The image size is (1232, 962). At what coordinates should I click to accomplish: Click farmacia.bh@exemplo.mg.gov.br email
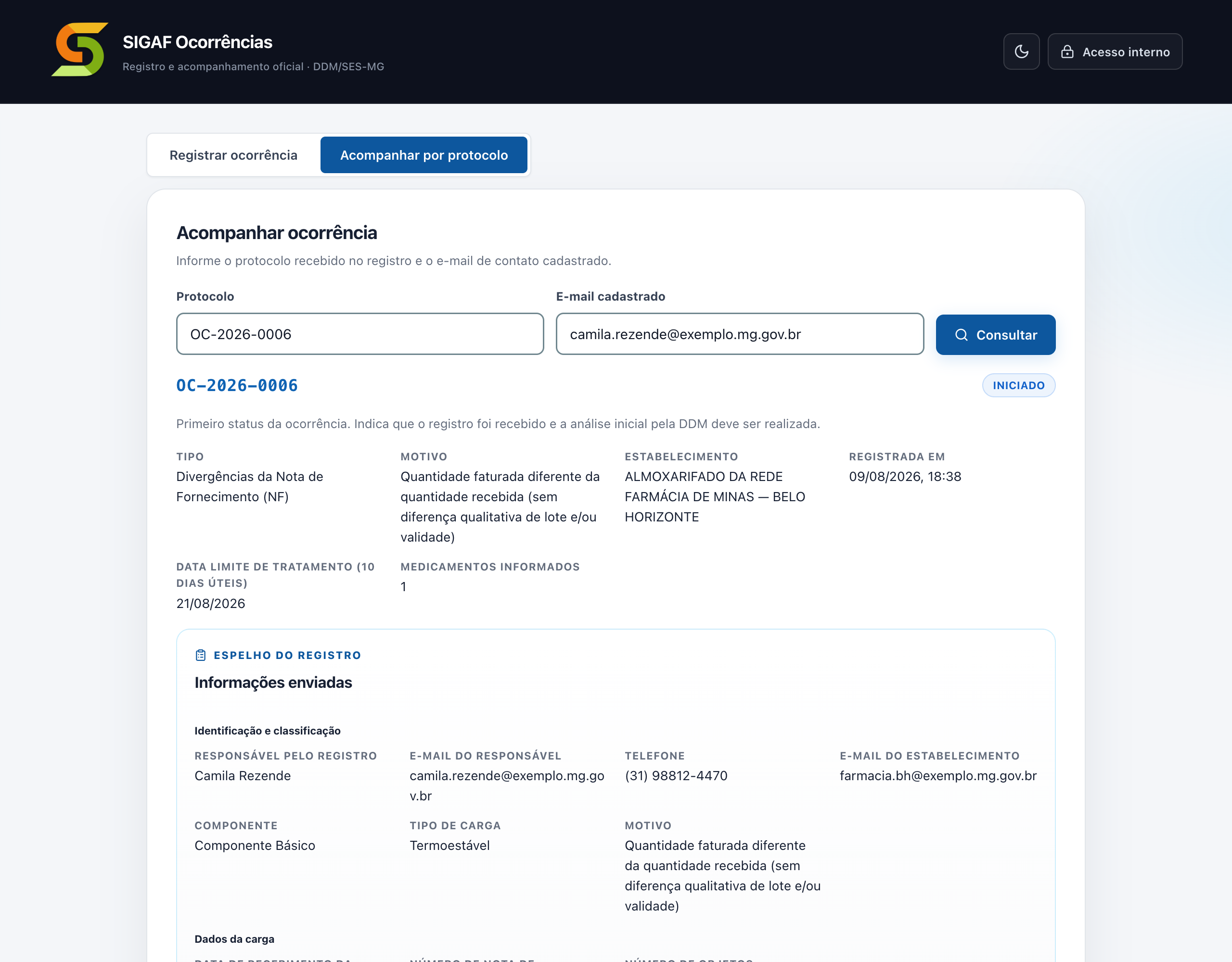coord(938,776)
